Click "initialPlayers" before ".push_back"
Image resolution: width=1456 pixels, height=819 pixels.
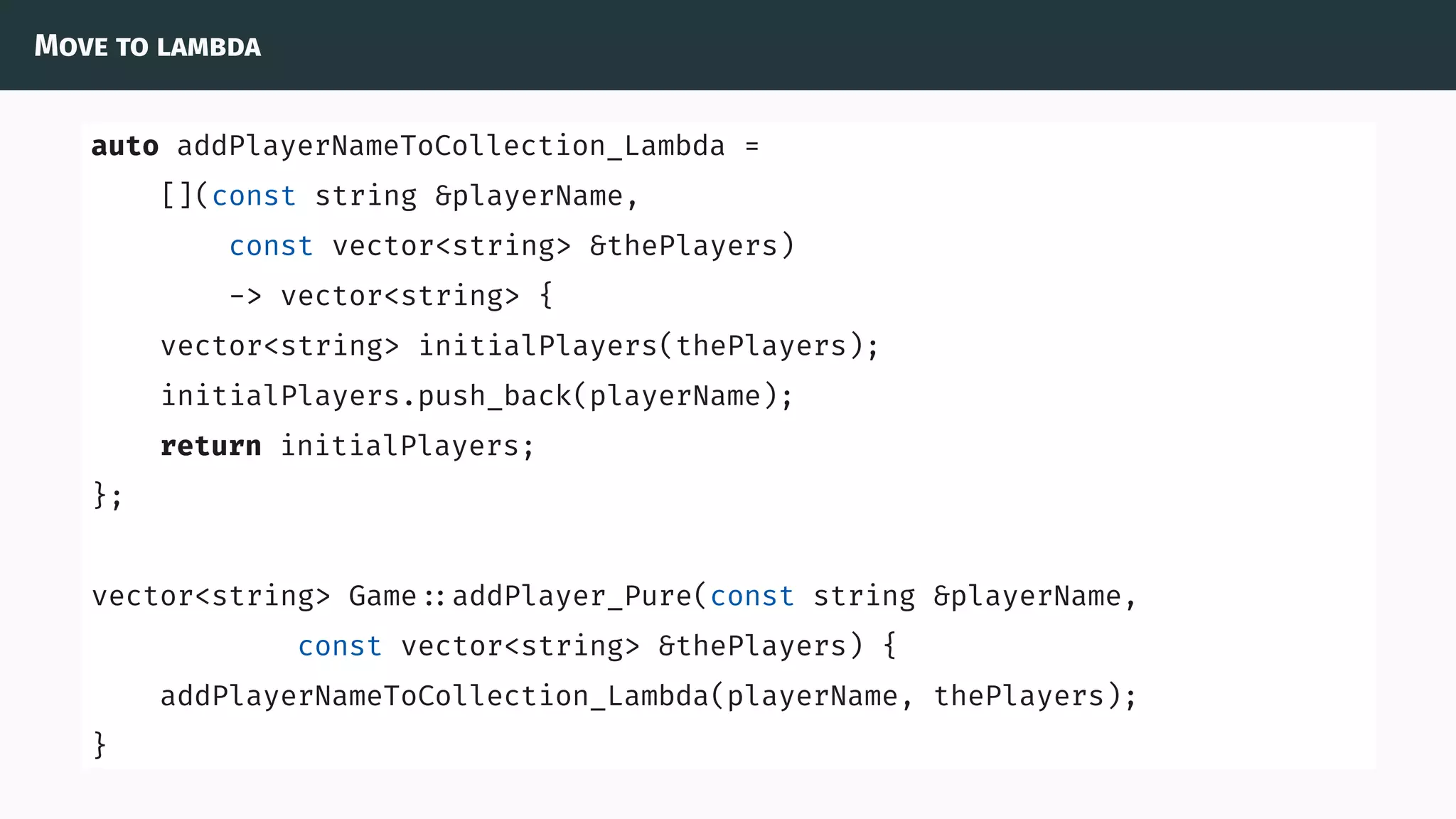tap(280, 397)
